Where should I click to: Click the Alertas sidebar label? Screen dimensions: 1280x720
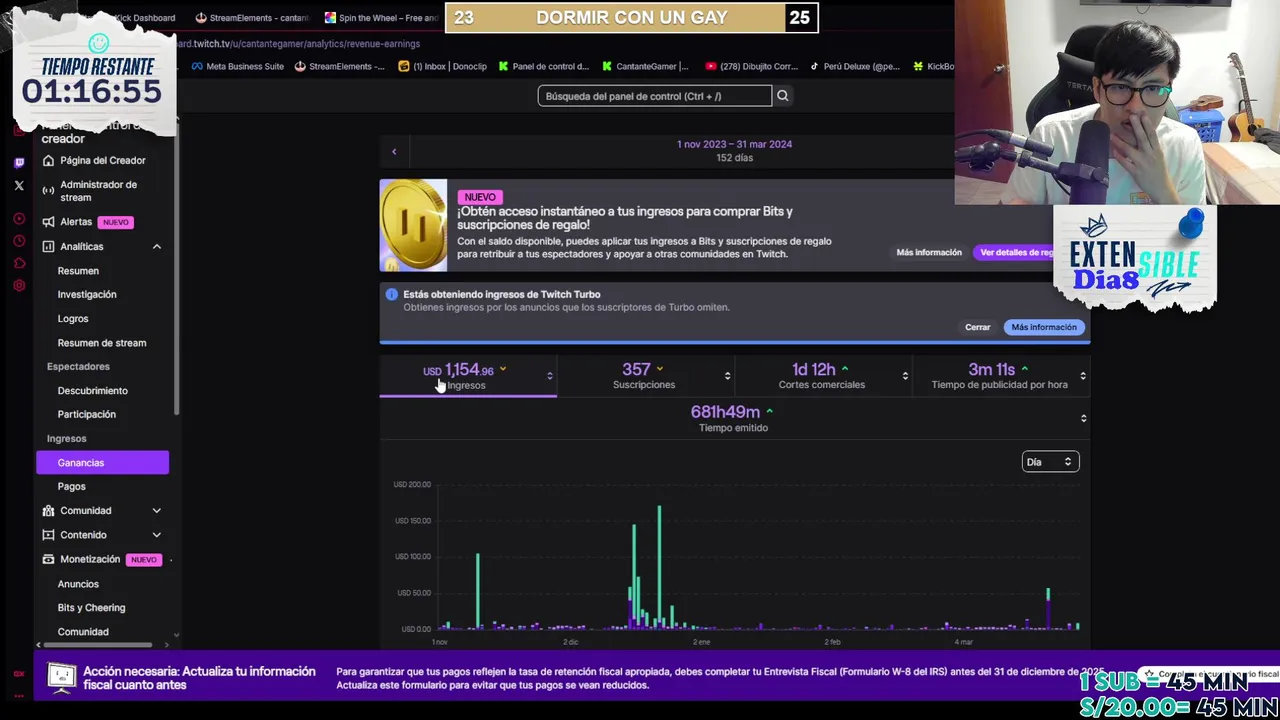point(76,222)
